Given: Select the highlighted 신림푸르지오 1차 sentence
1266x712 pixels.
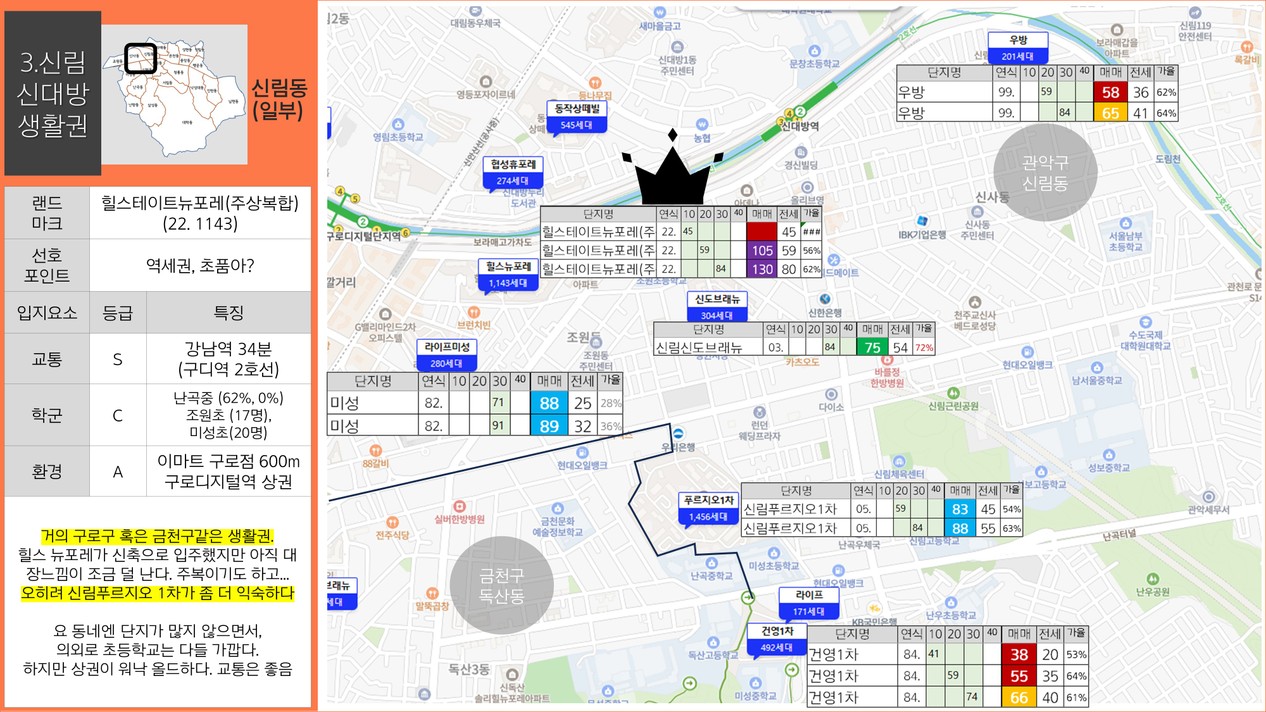Looking at the screenshot, I should coord(157,593).
